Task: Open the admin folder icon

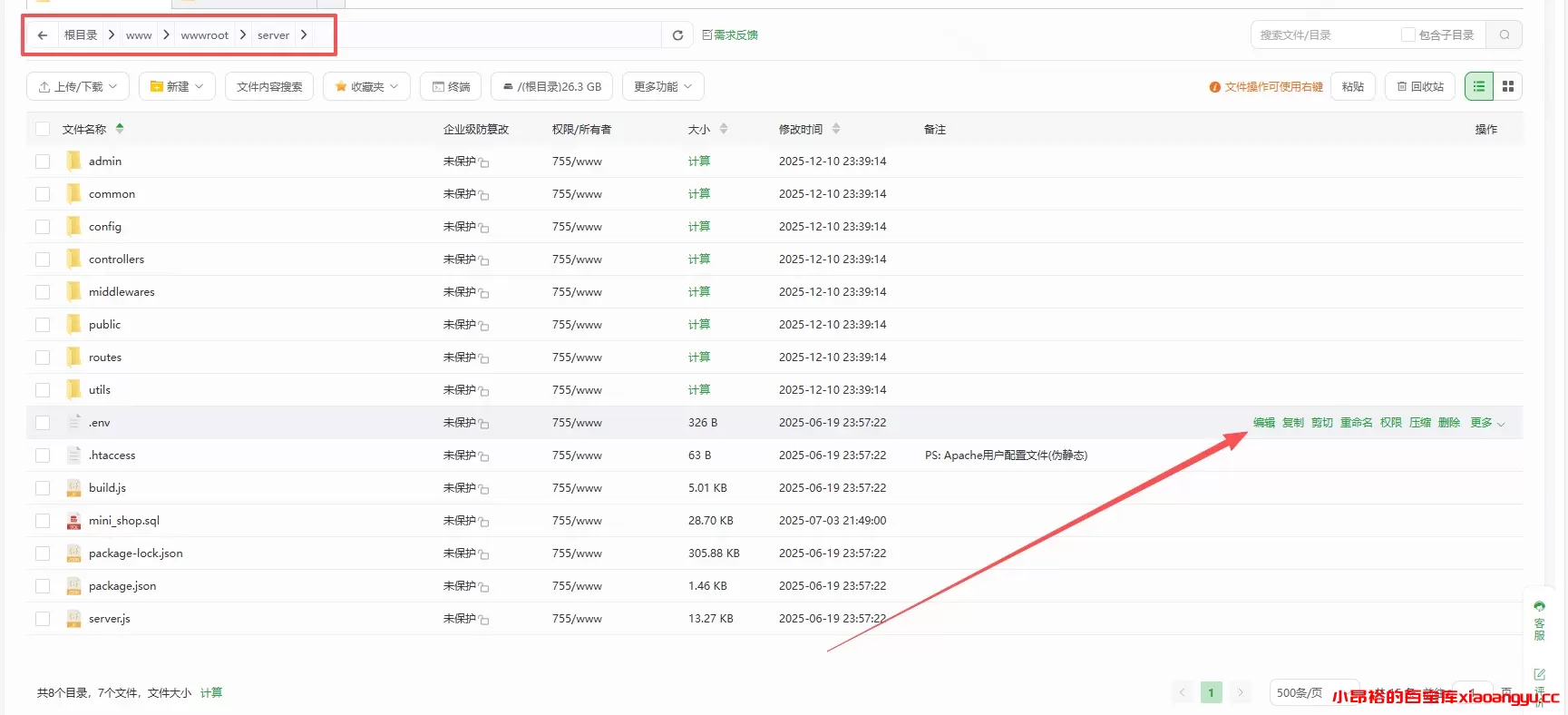Action: point(73,161)
